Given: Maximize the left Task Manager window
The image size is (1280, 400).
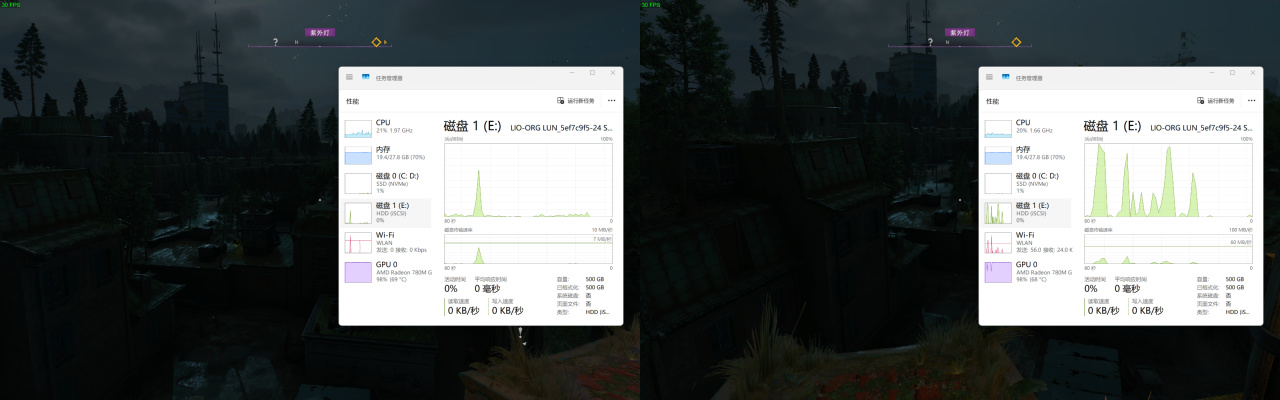Looking at the screenshot, I should pyautogui.click(x=592, y=72).
